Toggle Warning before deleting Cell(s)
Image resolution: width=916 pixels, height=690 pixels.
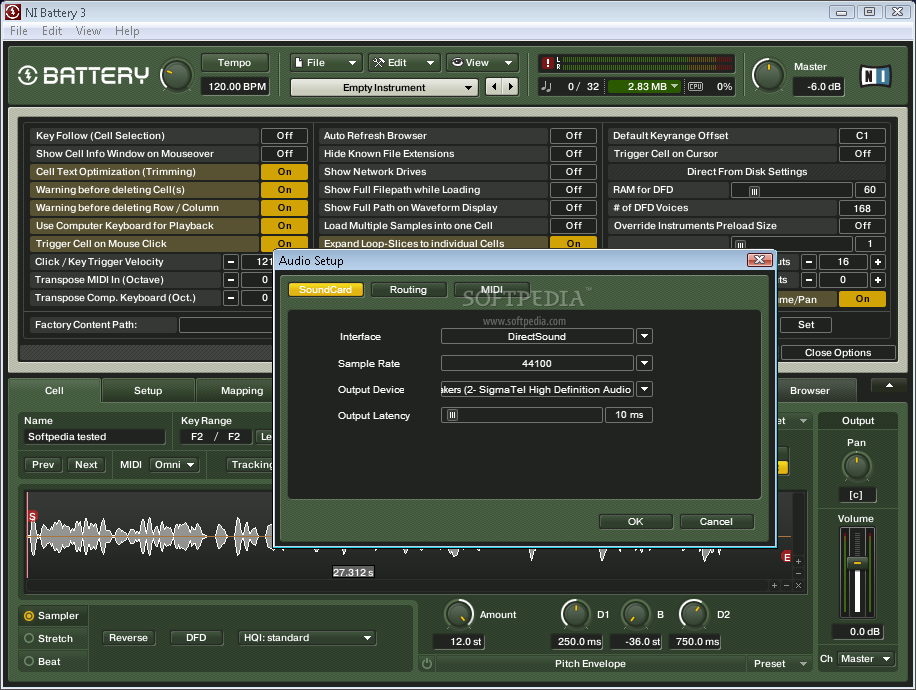[284, 190]
